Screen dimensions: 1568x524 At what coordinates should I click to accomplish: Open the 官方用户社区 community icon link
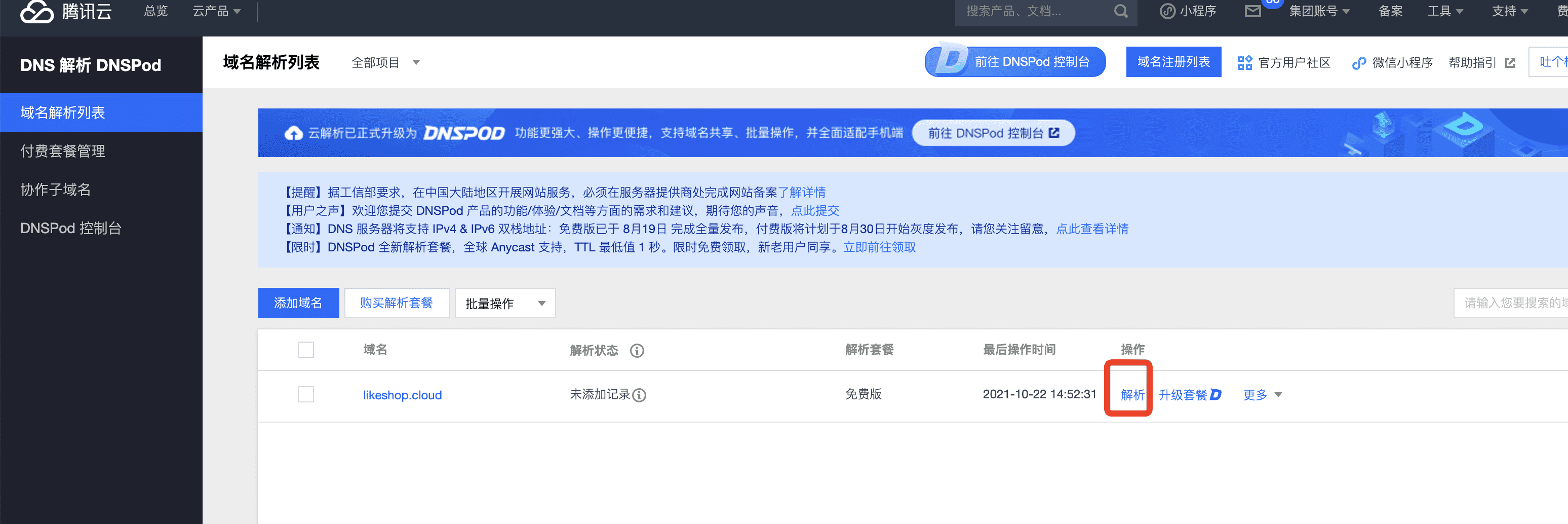[1244, 62]
